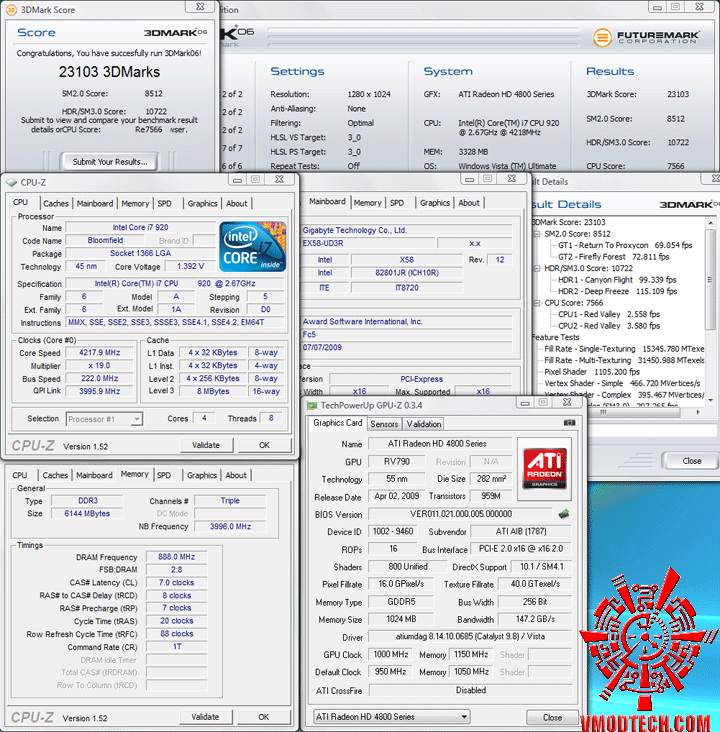Screen dimensions: 720x732
Task: Click the NB Frequency 3996.0 MHz value
Action: point(230,526)
